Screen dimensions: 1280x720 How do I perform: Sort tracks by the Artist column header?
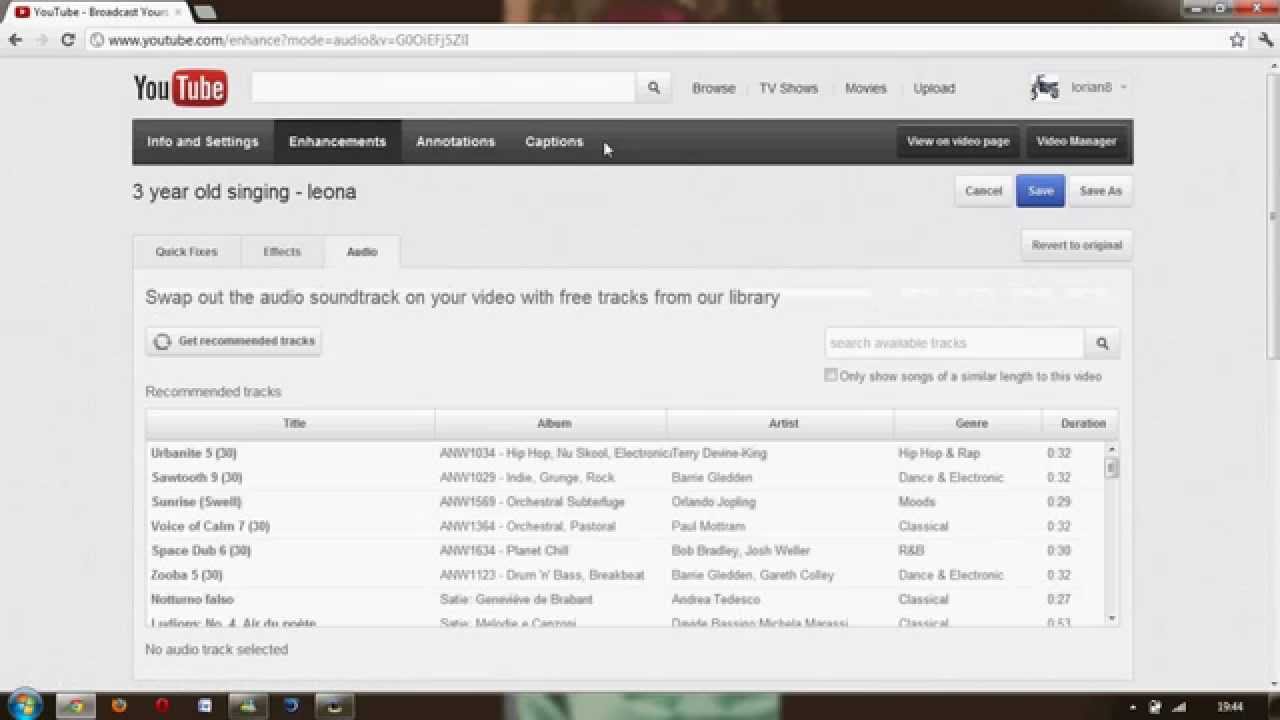tap(782, 424)
